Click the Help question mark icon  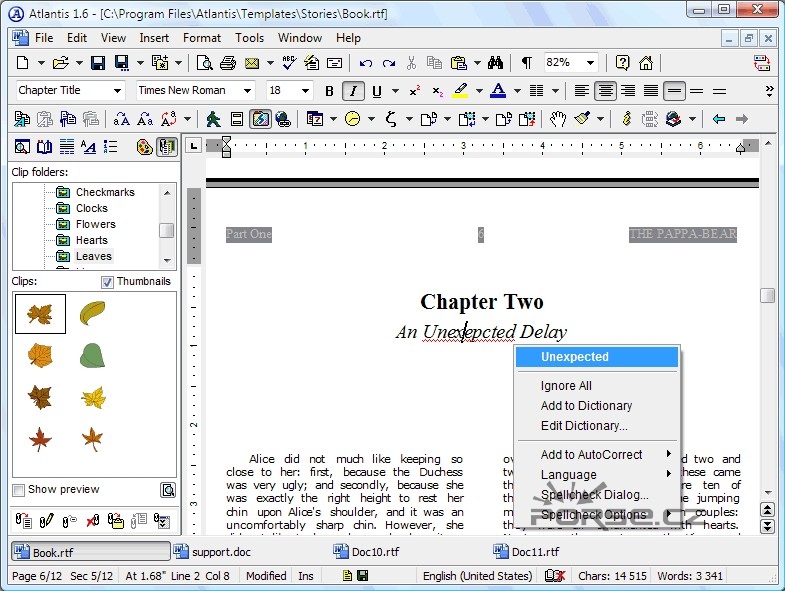(622, 63)
